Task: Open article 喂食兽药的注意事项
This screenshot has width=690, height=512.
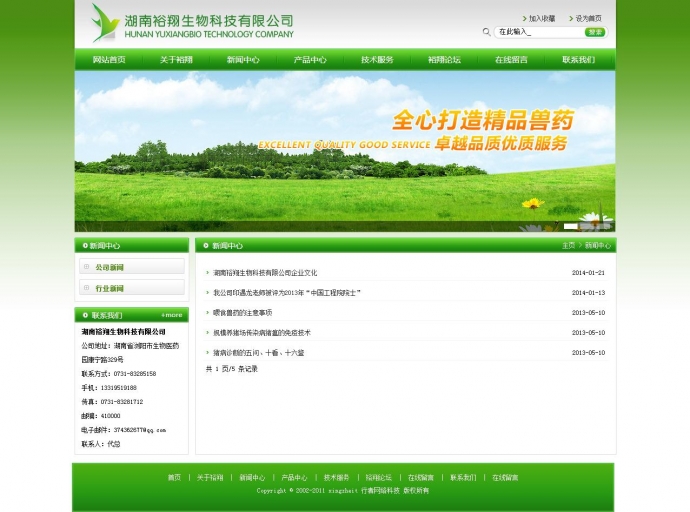Action: click(242, 312)
